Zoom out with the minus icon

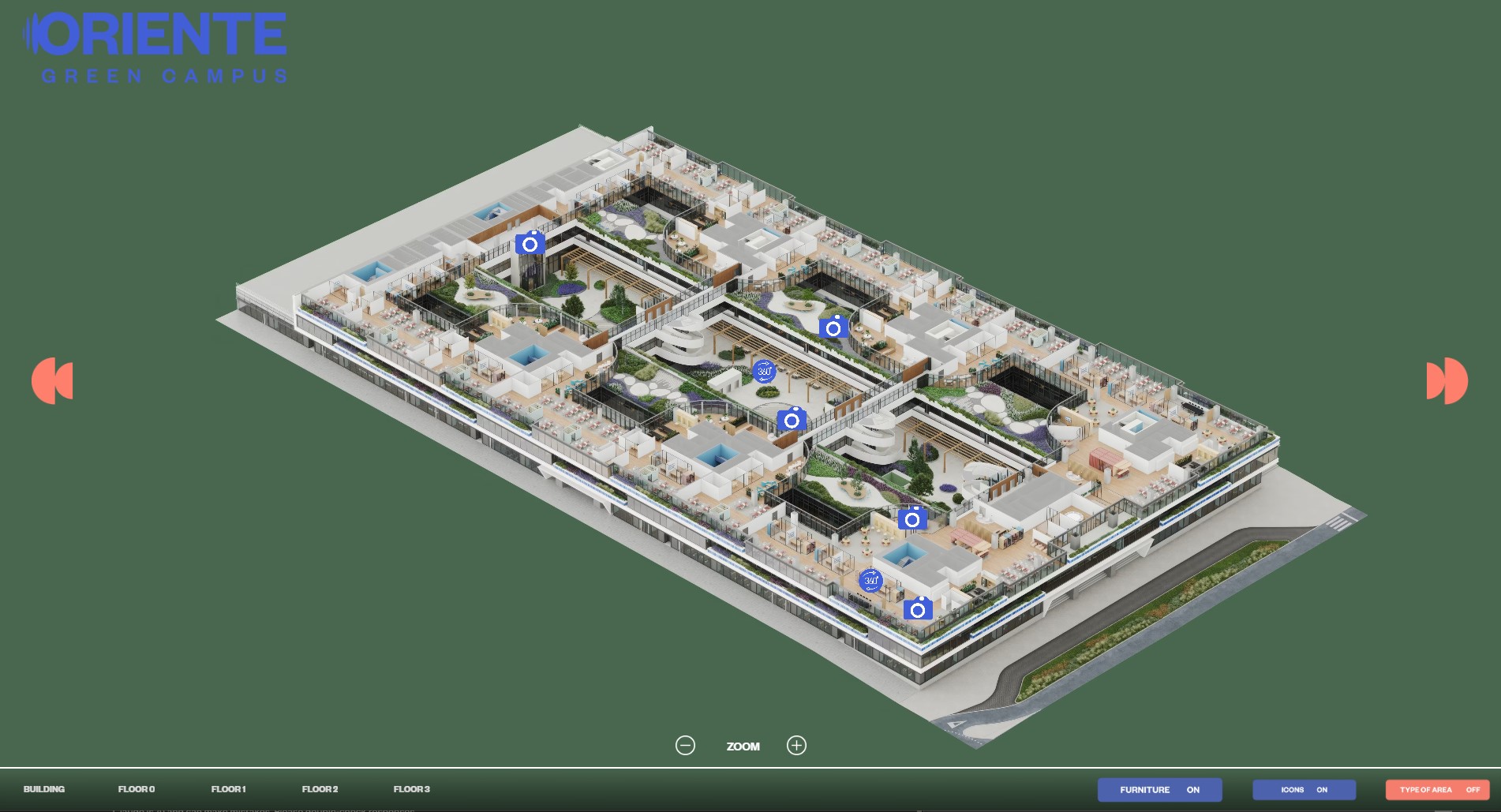tap(685, 745)
